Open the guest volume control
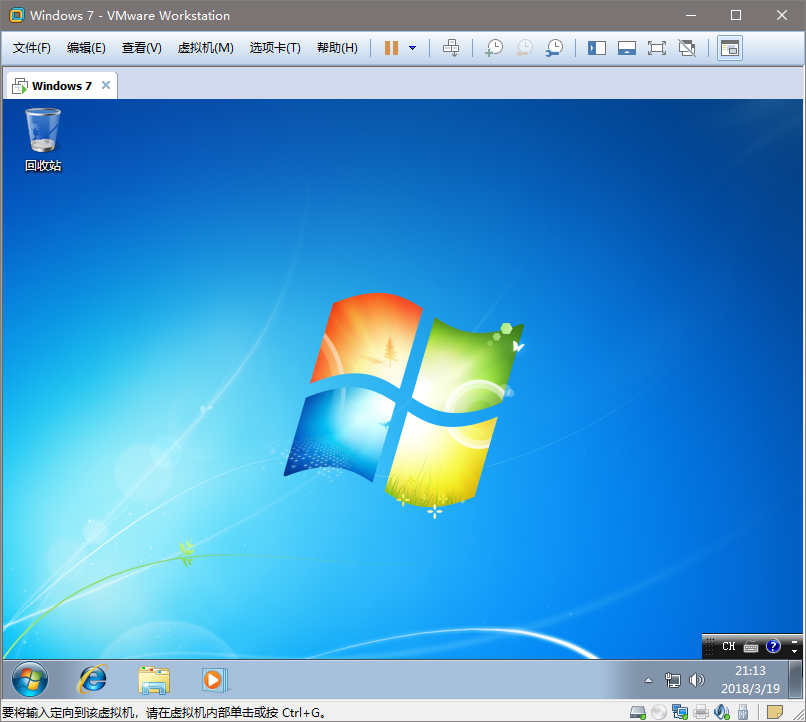The image size is (806, 722). pyautogui.click(x=697, y=680)
